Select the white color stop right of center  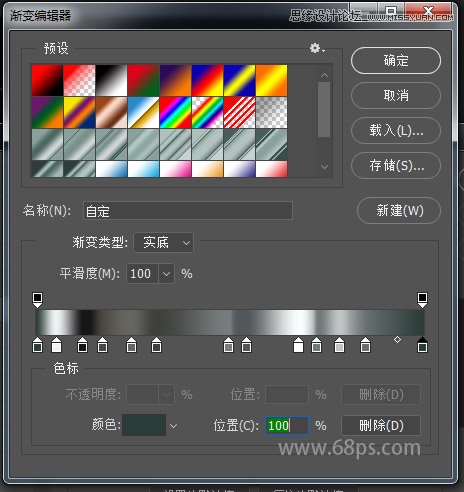click(298, 345)
